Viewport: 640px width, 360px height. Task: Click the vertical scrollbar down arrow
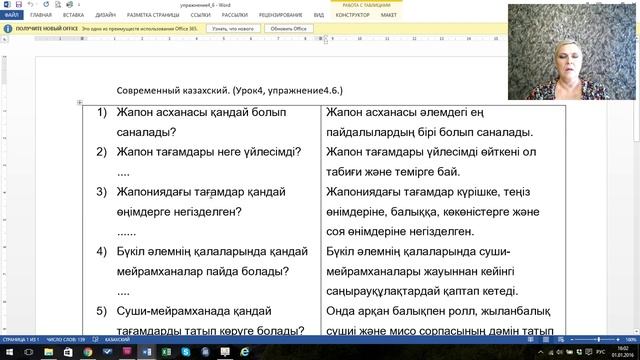637,331
